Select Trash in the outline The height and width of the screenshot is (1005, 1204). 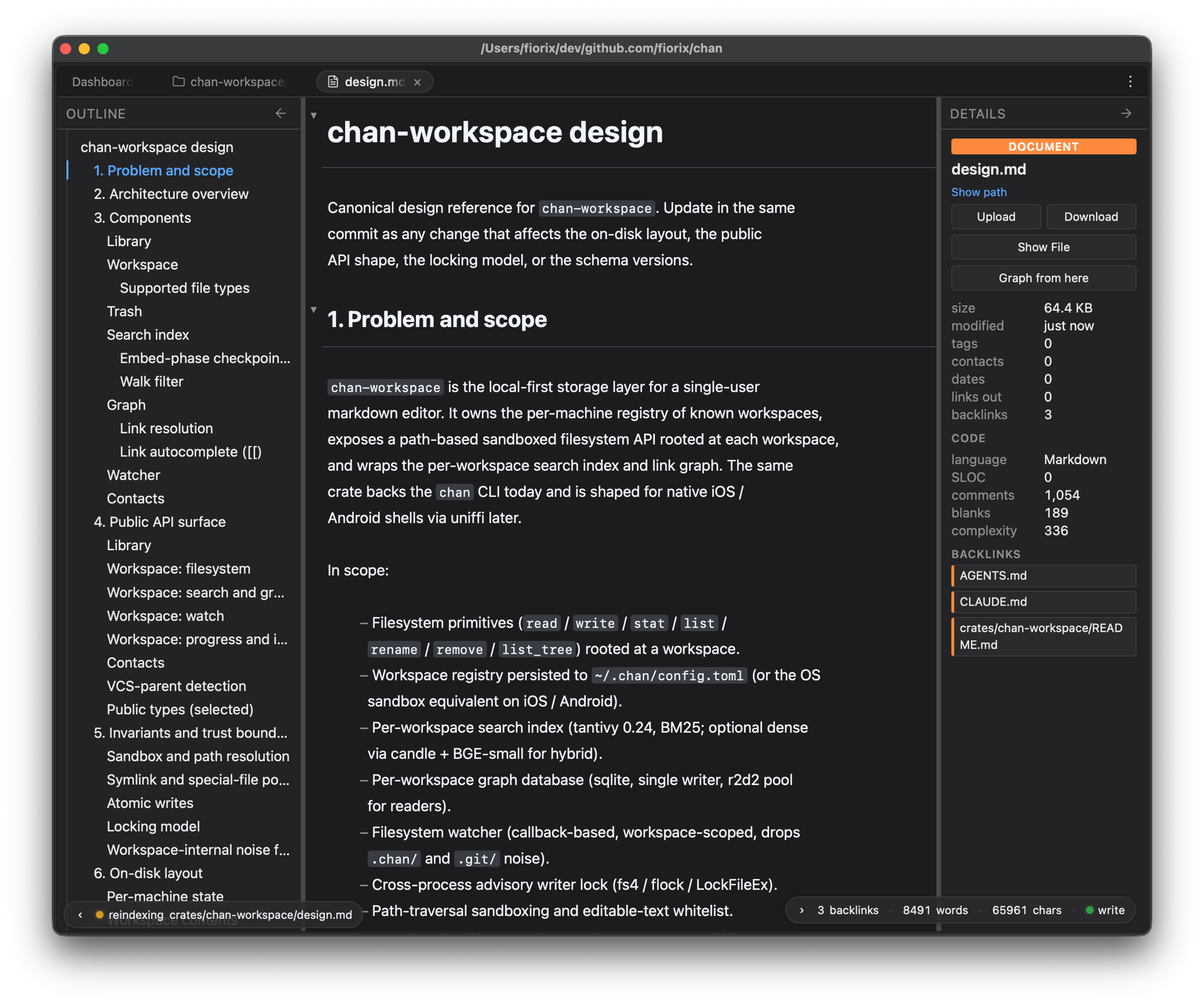pyautogui.click(x=124, y=311)
